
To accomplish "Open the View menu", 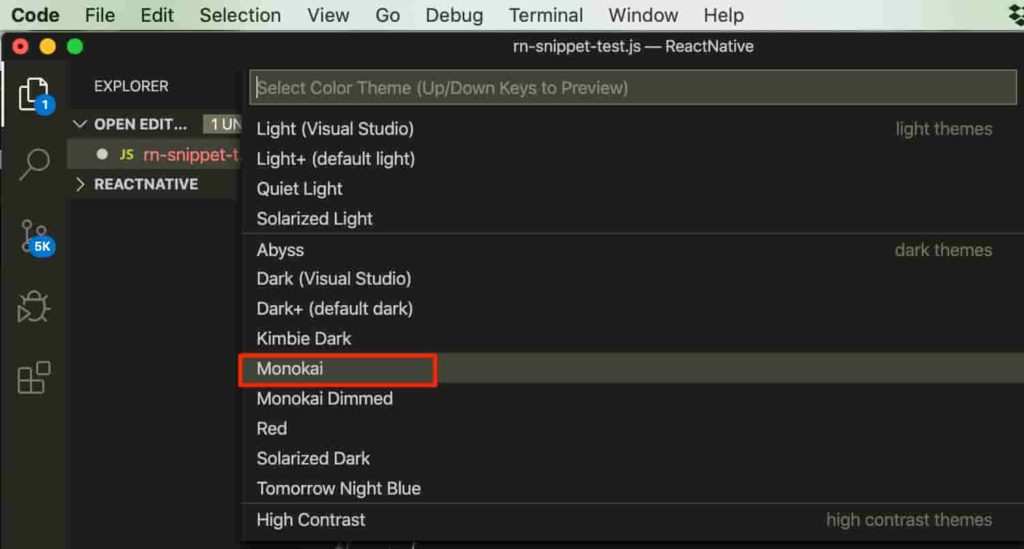I will click(328, 15).
